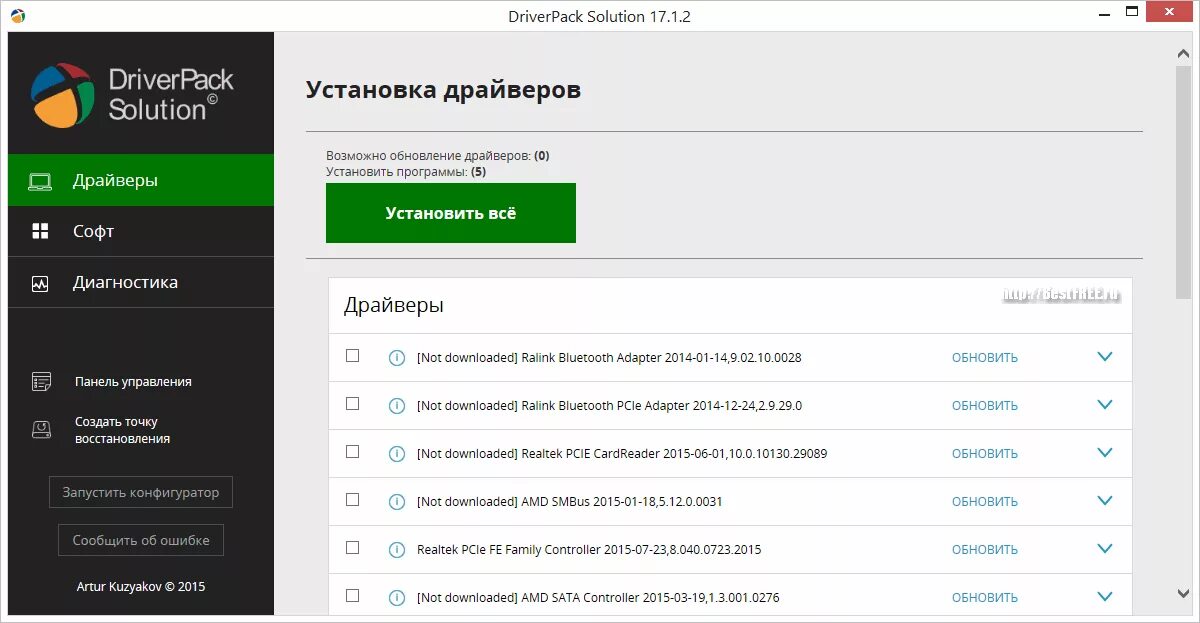The width and height of the screenshot is (1200, 623).
Task: Click Сообщить об ошибке button
Action: [x=141, y=540]
